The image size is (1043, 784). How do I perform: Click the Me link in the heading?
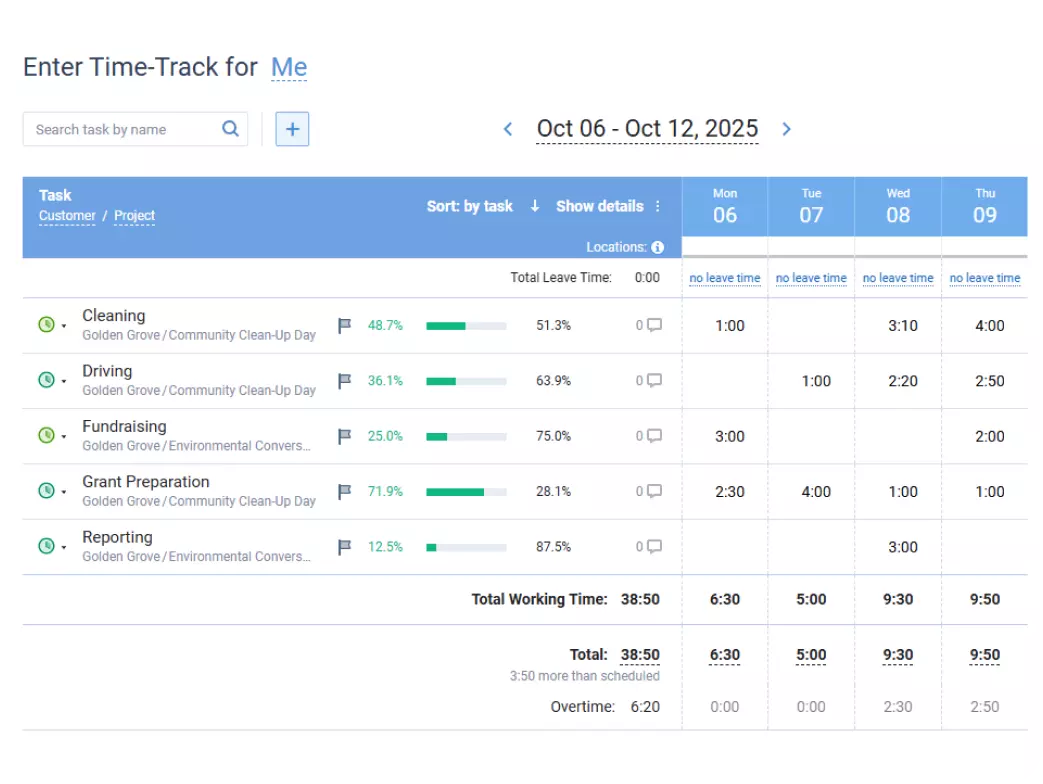[289, 67]
